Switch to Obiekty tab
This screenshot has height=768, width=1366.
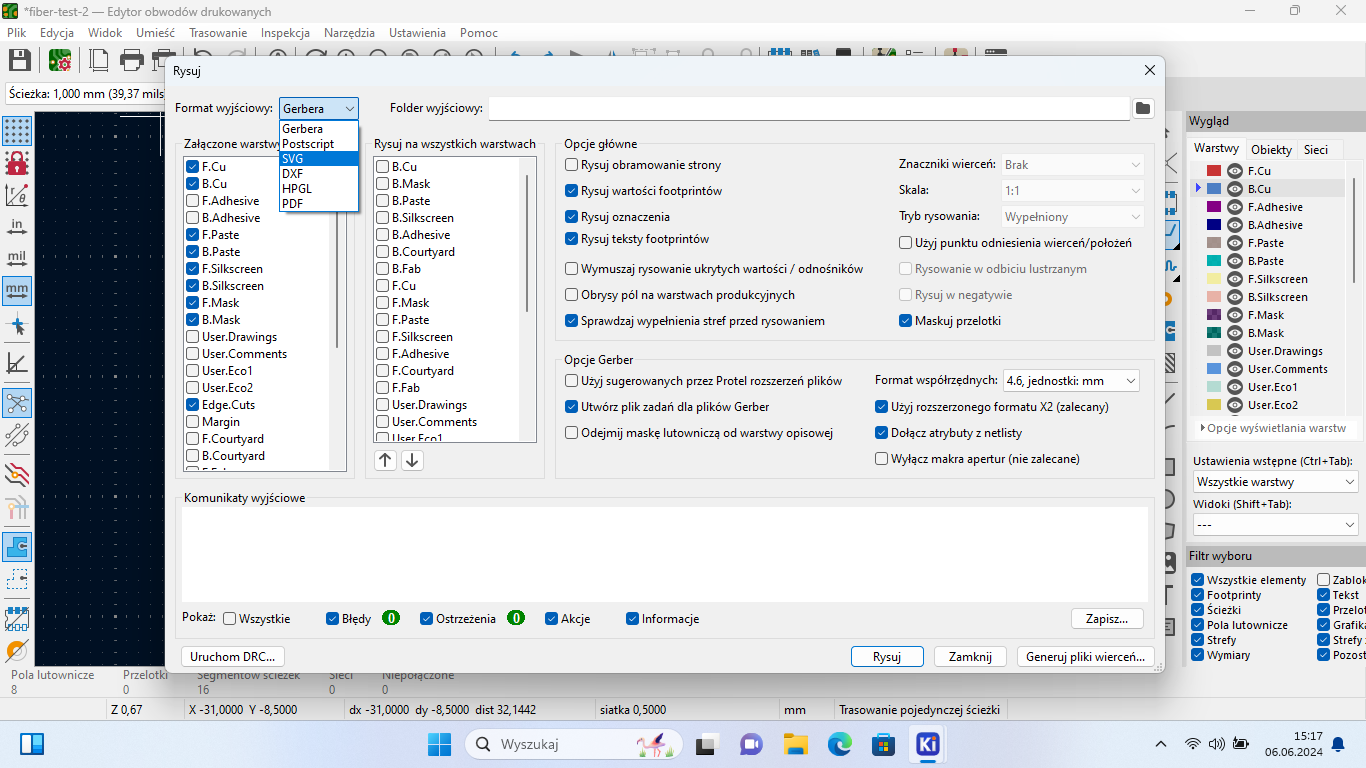pos(1272,150)
